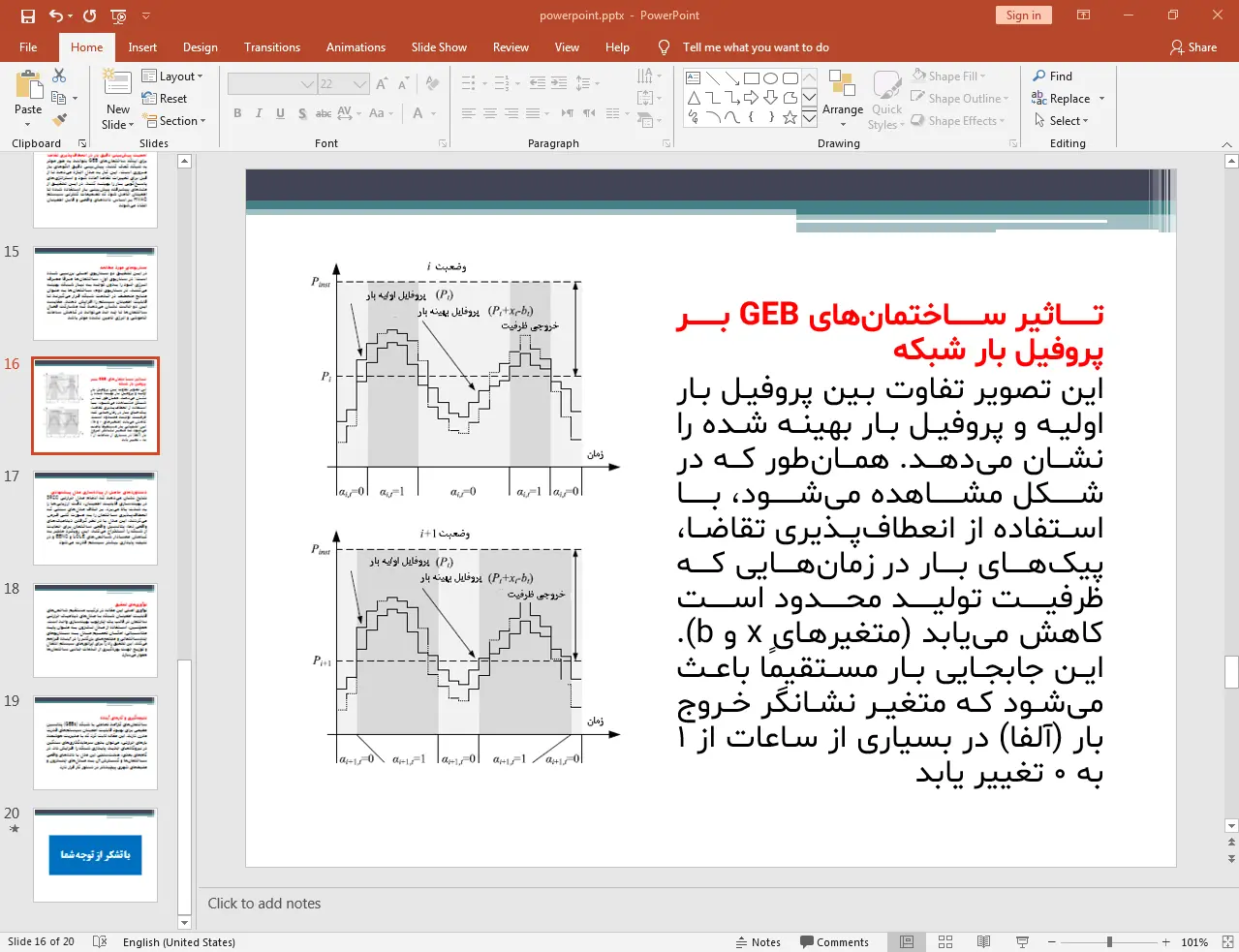Image resolution: width=1239 pixels, height=952 pixels.
Task: Click the Copy icon in the Clipboard group
Action: [59, 98]
